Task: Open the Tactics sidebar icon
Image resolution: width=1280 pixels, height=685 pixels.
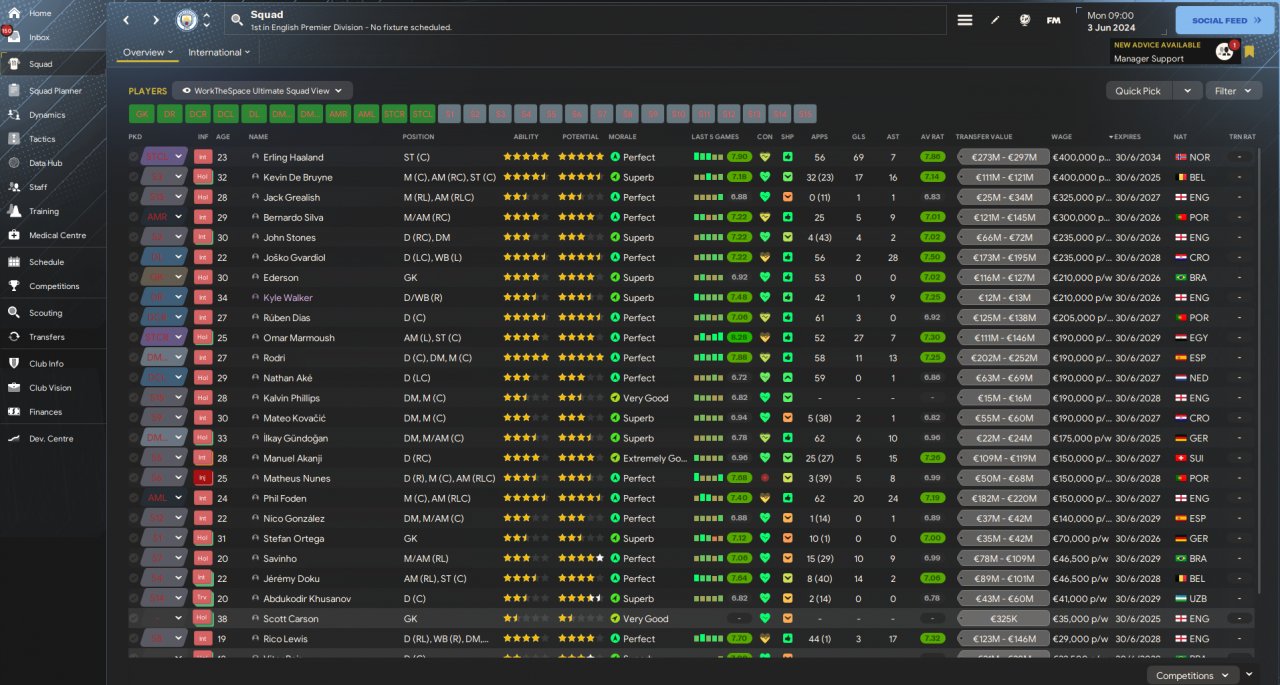Action: point(15,139)
